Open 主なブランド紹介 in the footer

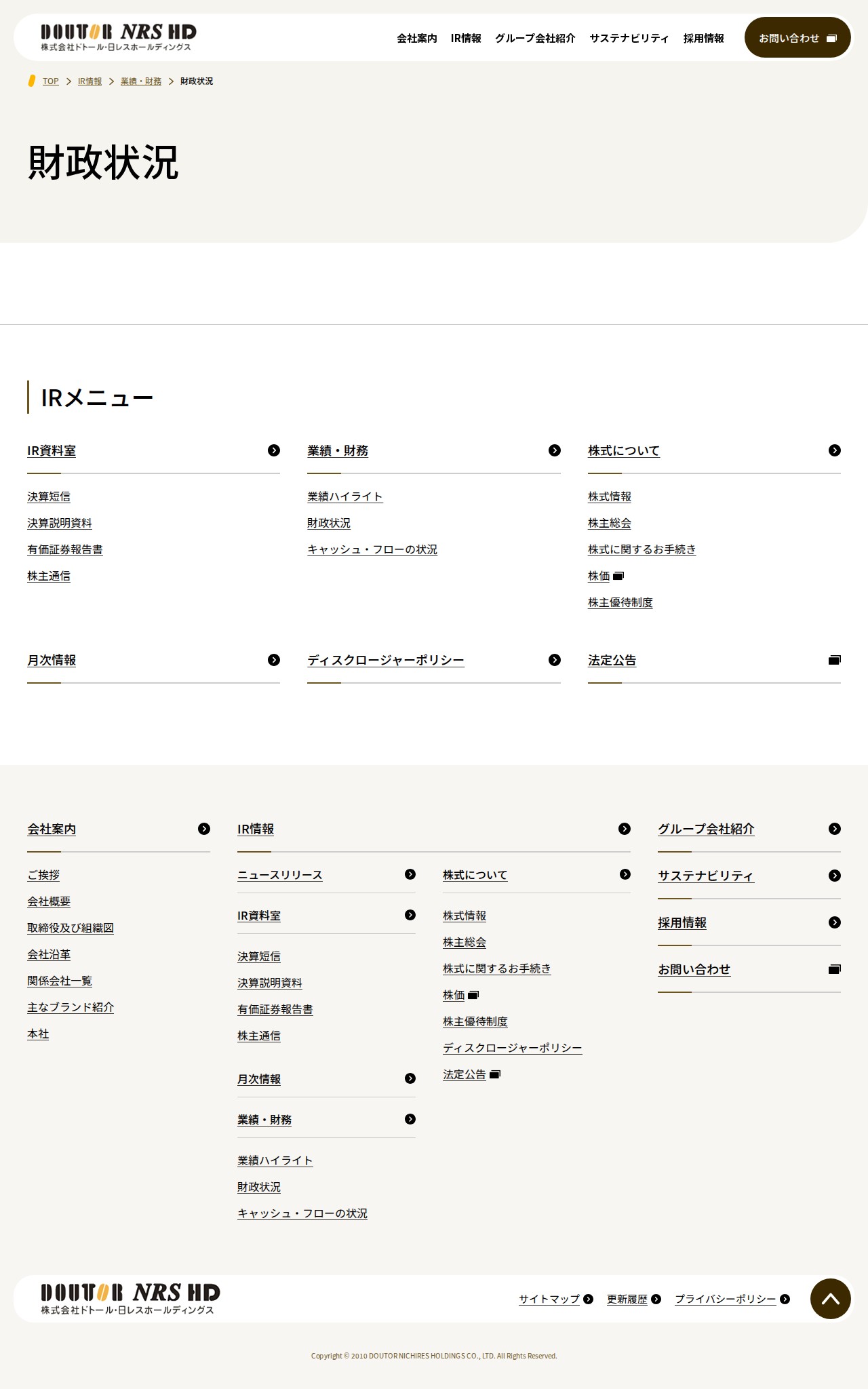tap(71, 1007)
